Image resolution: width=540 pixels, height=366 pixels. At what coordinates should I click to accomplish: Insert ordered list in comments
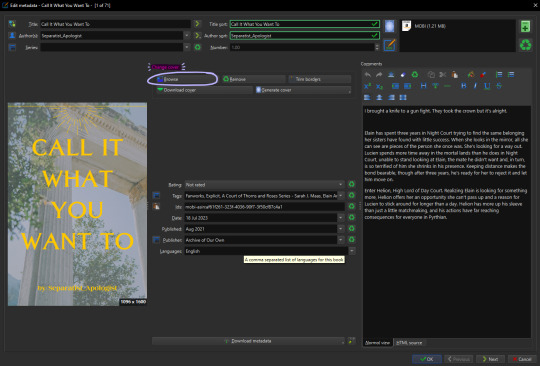[499, 74]
